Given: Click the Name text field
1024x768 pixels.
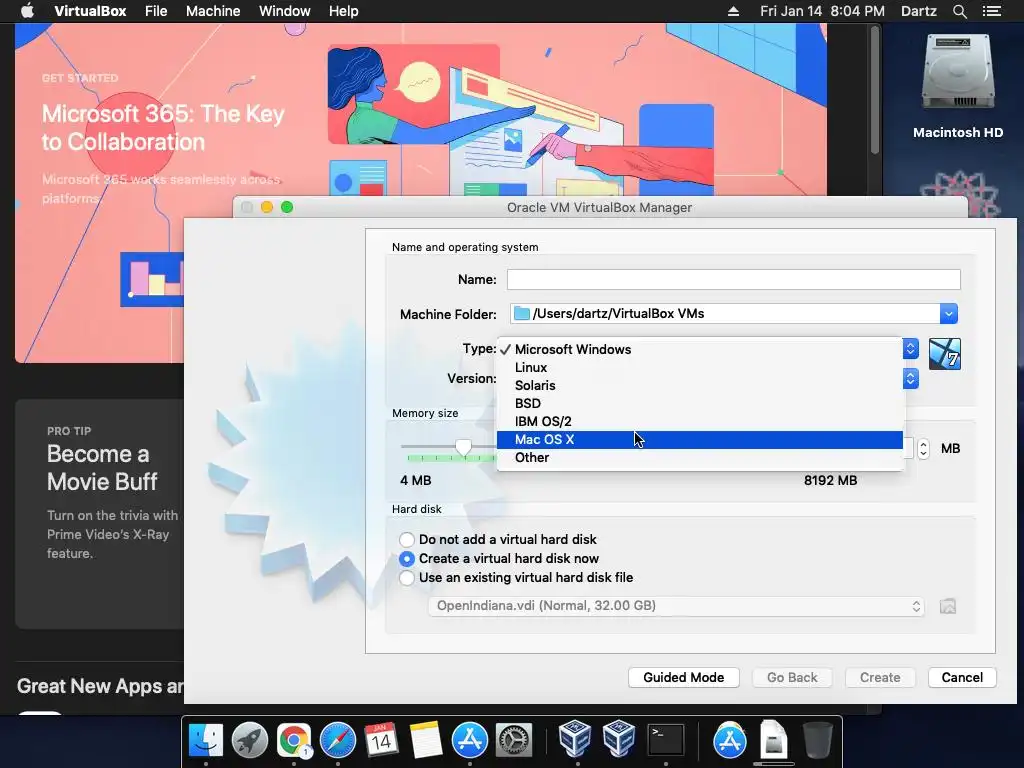Looking at the screenshot, I should coord(733,280).
